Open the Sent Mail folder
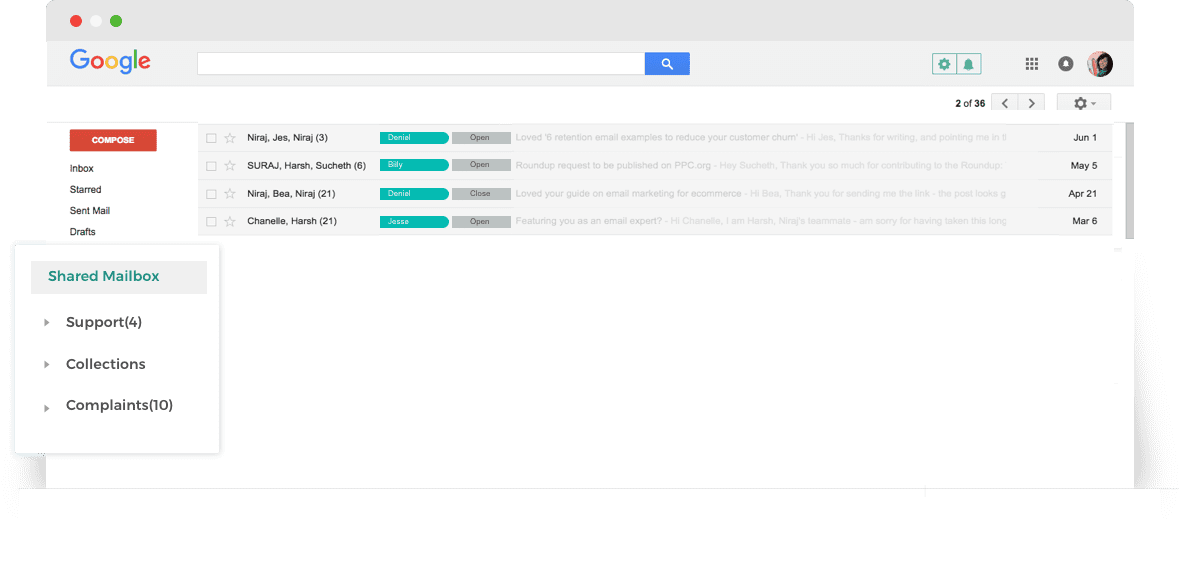 pos(90,211)
